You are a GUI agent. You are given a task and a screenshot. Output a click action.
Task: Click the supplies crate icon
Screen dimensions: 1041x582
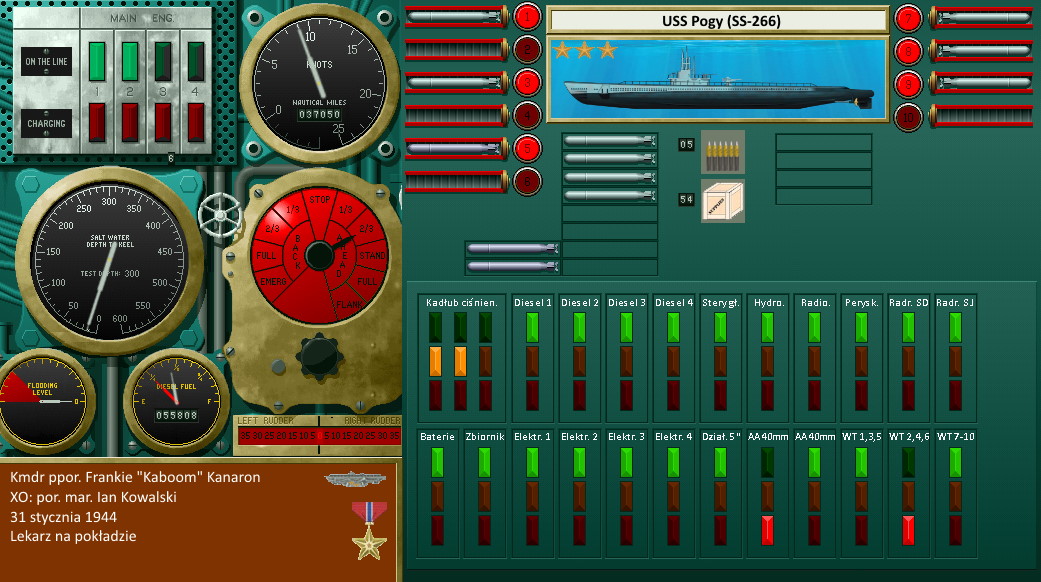point(722,200)
